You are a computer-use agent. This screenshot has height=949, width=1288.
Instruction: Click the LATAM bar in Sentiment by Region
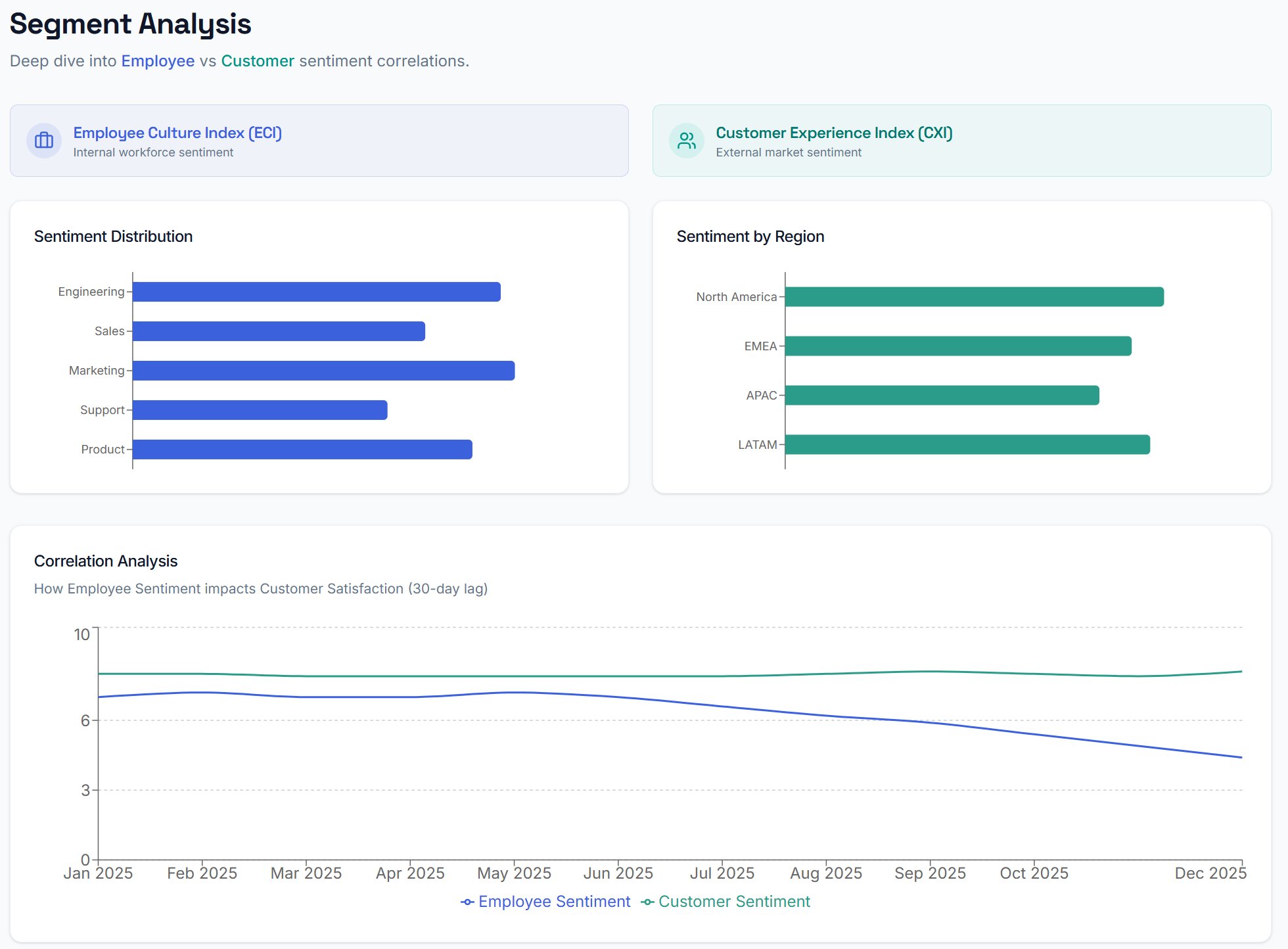pyautogui.click(x=966, y=444)
